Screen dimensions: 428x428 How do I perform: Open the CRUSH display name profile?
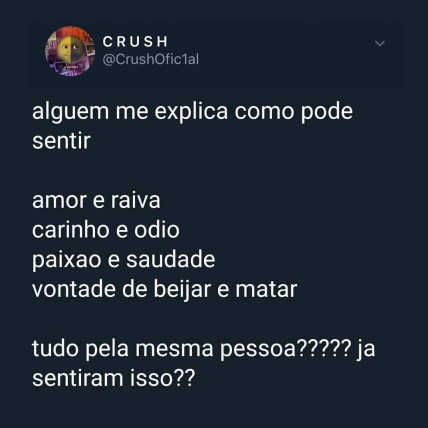135,42
